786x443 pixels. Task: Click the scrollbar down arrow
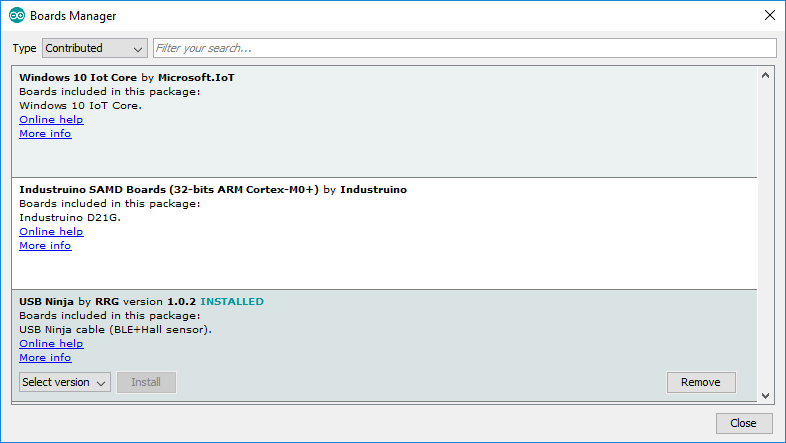coord(765,395)
